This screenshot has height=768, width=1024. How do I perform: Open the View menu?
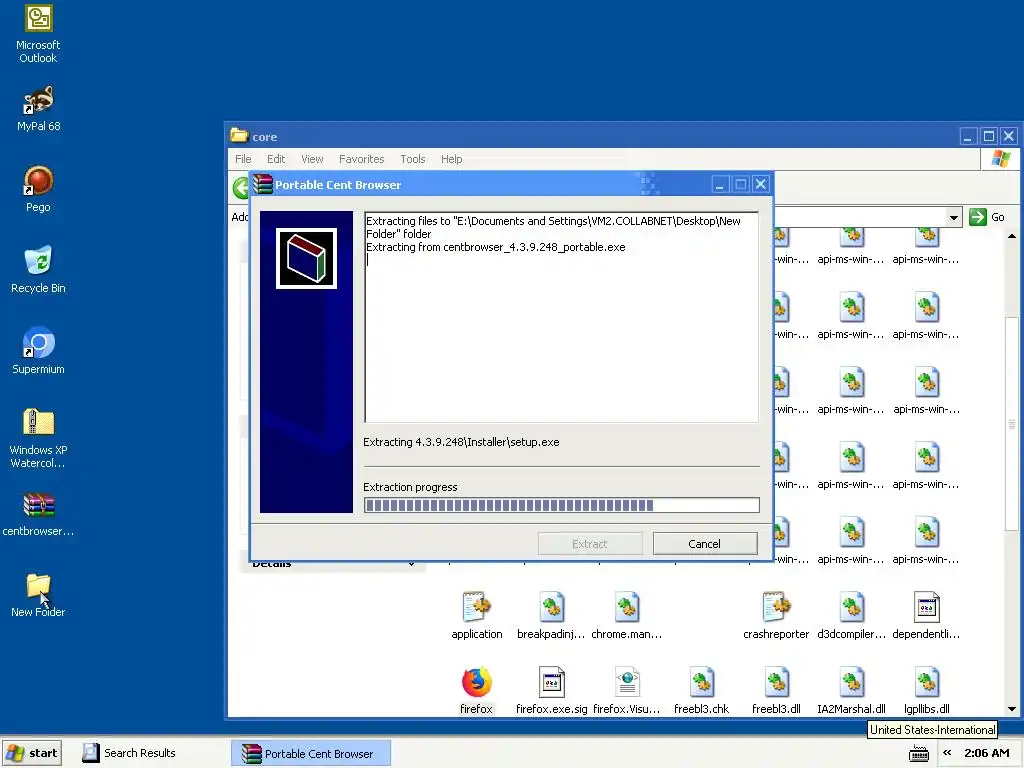coord(312,159)
